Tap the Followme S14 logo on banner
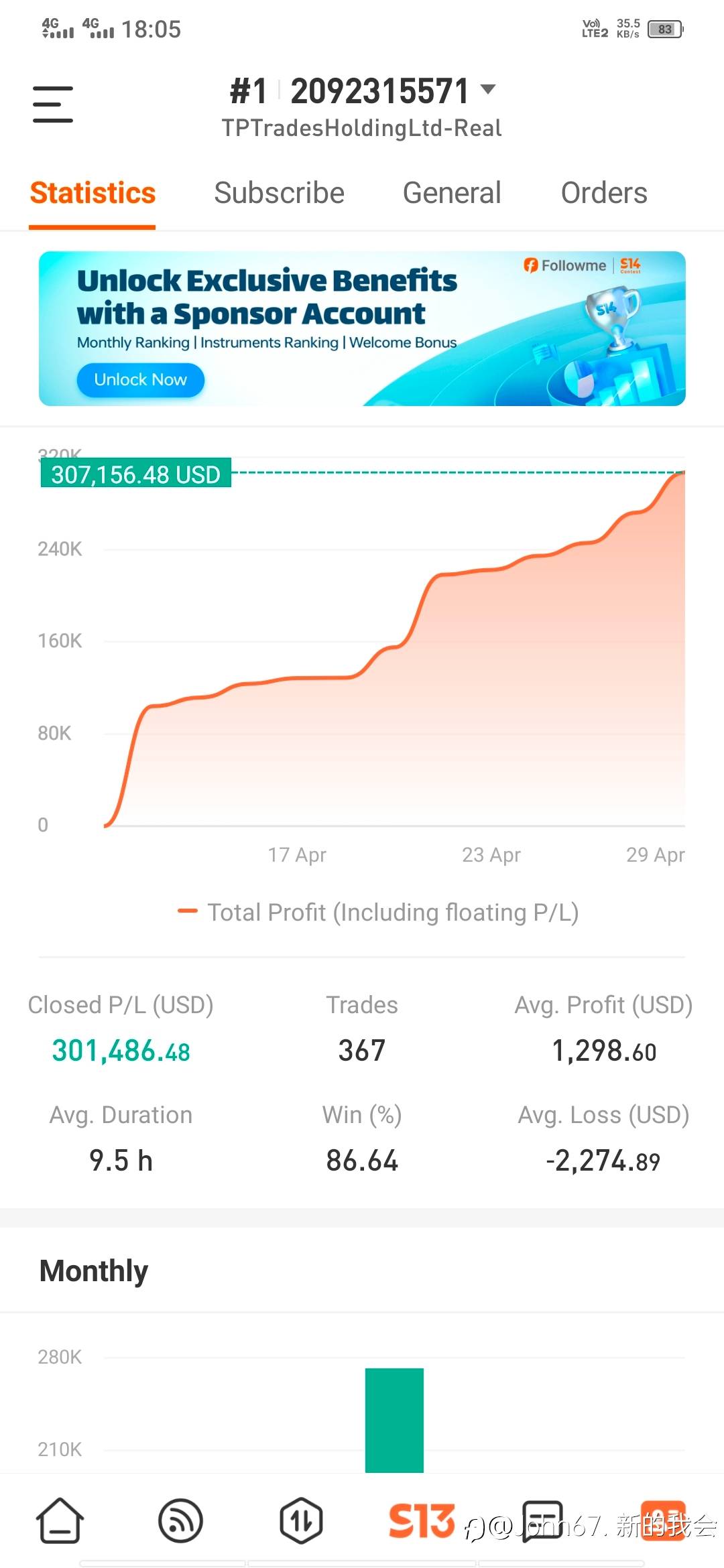The image size is (724, 1568). pyautogui.click(x=582, y=265)
